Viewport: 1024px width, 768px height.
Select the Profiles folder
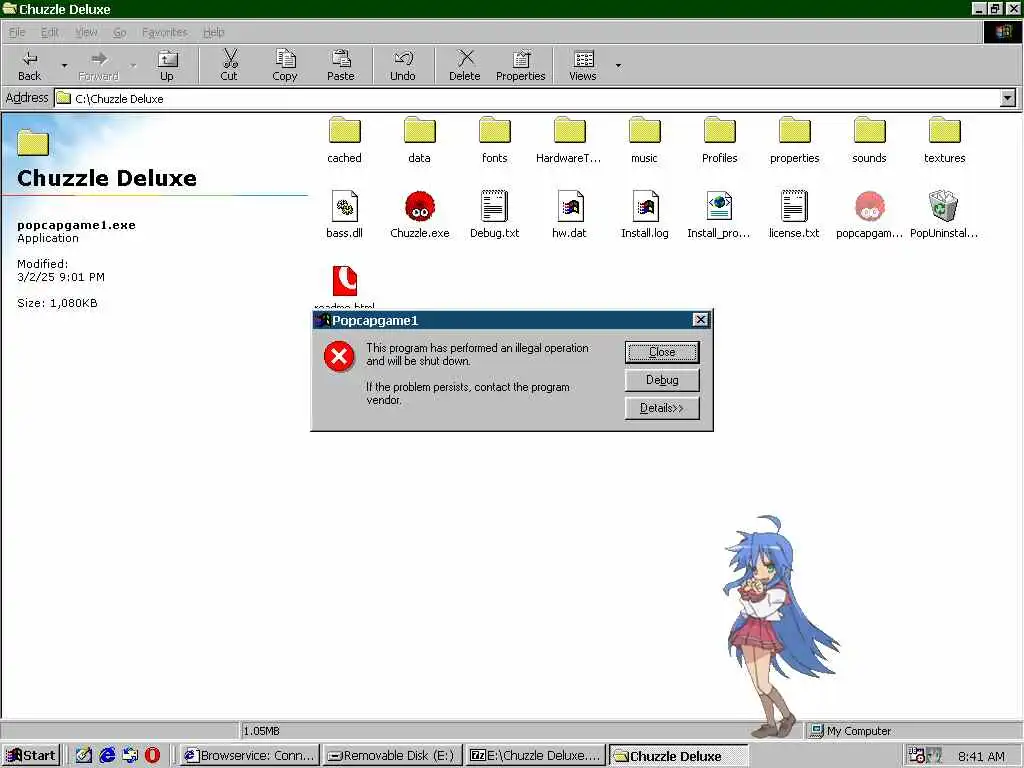pyautogui.click(x=720, y=140)
